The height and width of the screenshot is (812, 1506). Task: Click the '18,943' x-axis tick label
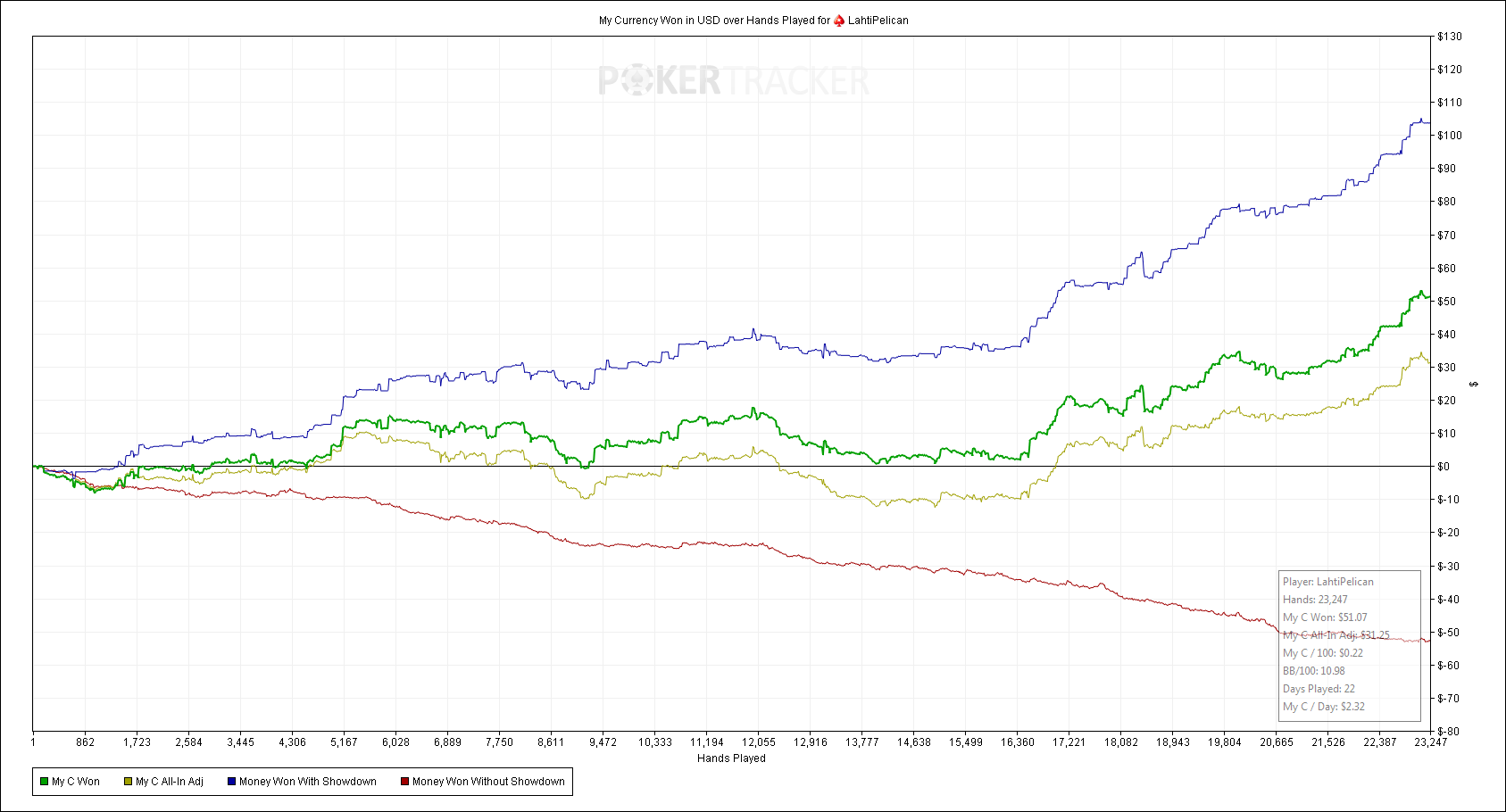(x=1172, y=742)
